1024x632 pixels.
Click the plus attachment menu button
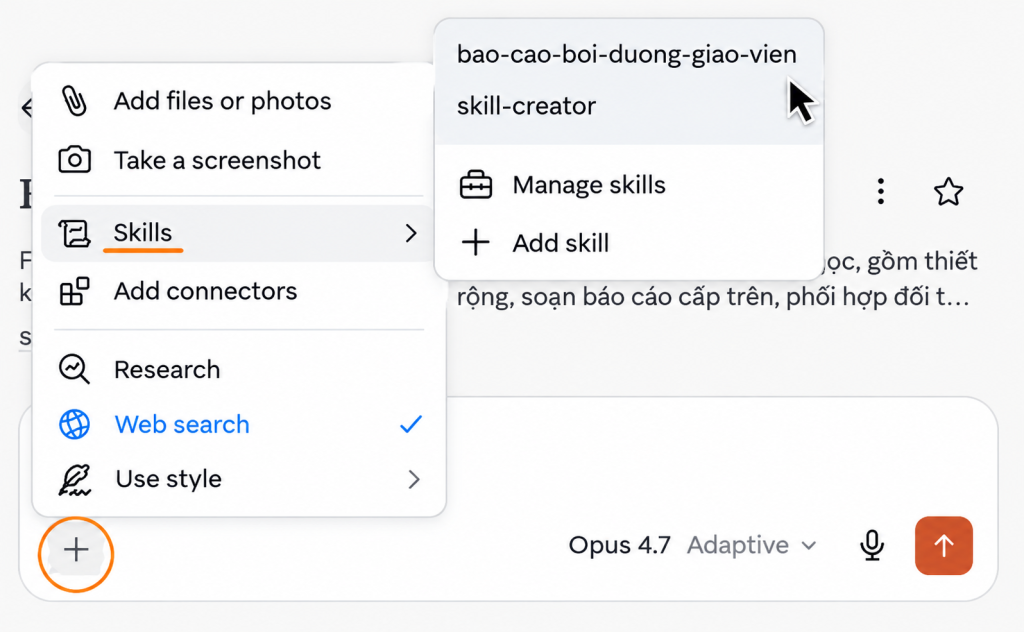pyautogui.click(x=76, y=550)
